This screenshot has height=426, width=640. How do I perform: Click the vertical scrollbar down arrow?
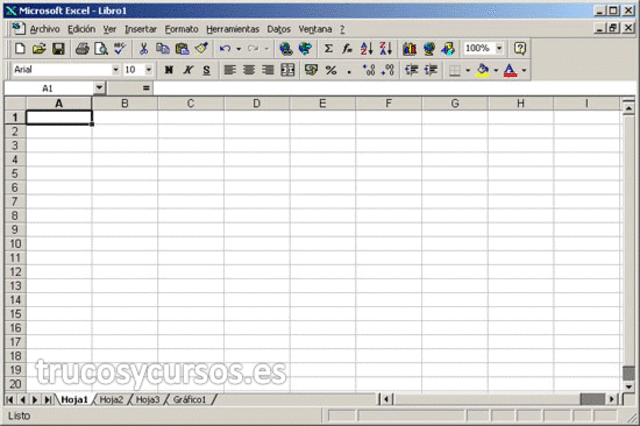(629, 386)
